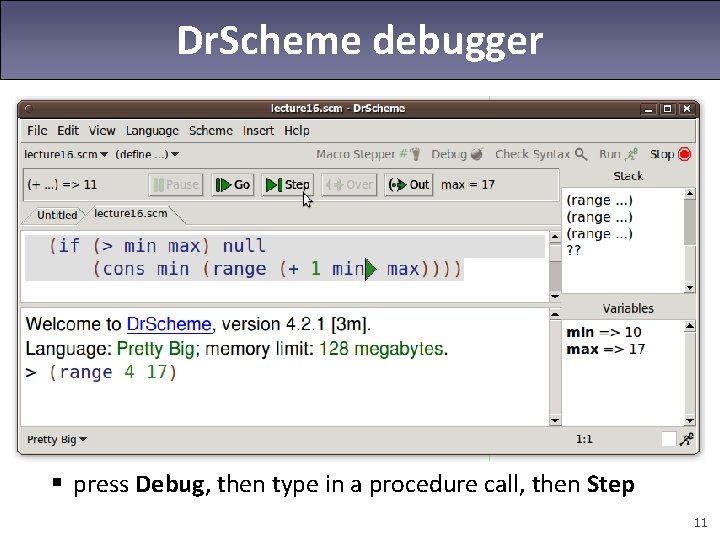Click the Over debugger button
This screenshot has height=540, width=720.
pos(349,185)
